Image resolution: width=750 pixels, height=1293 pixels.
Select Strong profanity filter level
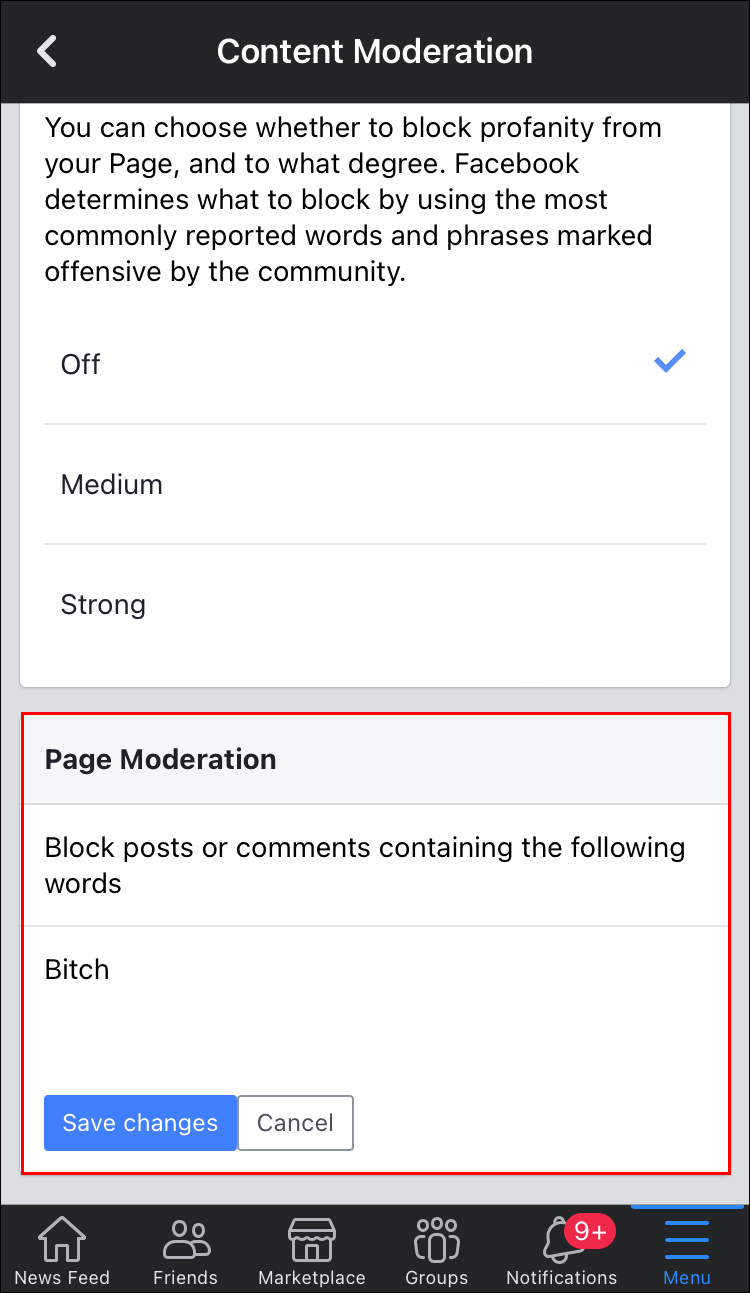pyautogui.click(x=103, y=604)
